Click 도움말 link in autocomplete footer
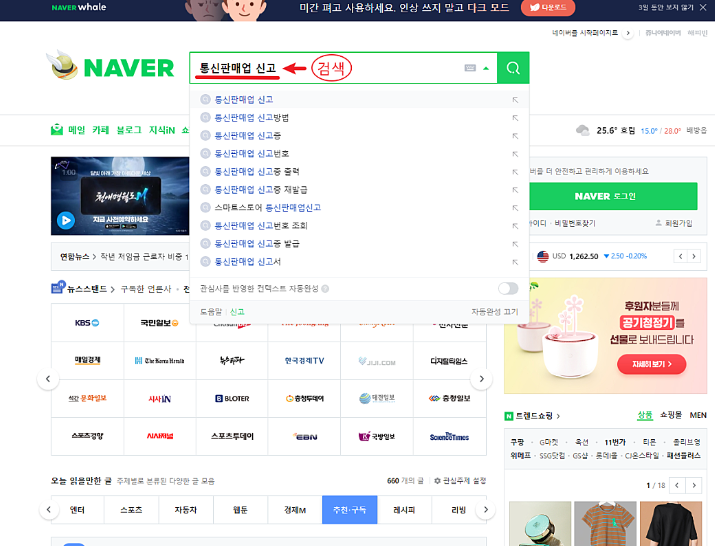 point(211,312)
